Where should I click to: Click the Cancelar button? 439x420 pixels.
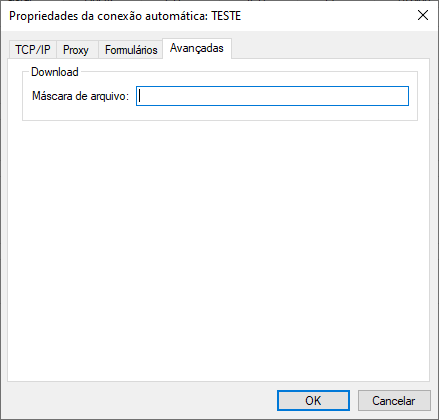click(x=394, y=400)
